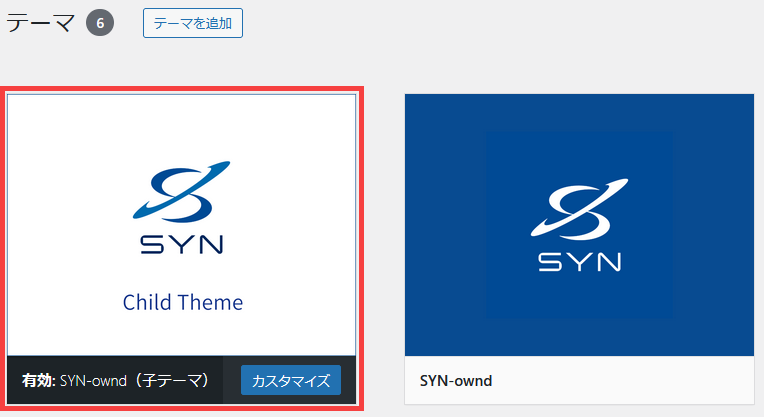
Task: Click the テーマ page heading
Action: coord(40,23)
